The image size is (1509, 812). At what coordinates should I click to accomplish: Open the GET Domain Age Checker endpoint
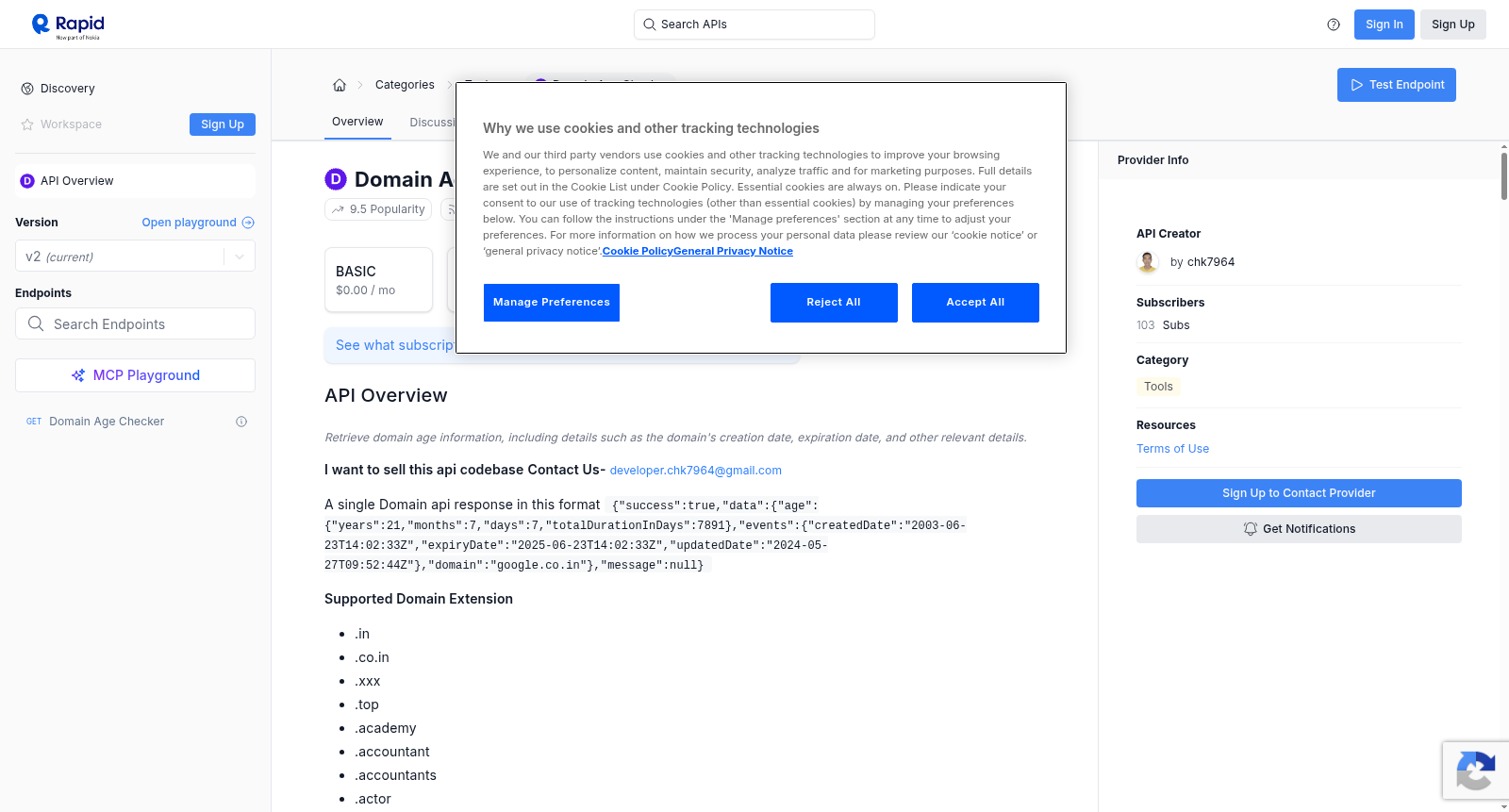pos(135,422)
